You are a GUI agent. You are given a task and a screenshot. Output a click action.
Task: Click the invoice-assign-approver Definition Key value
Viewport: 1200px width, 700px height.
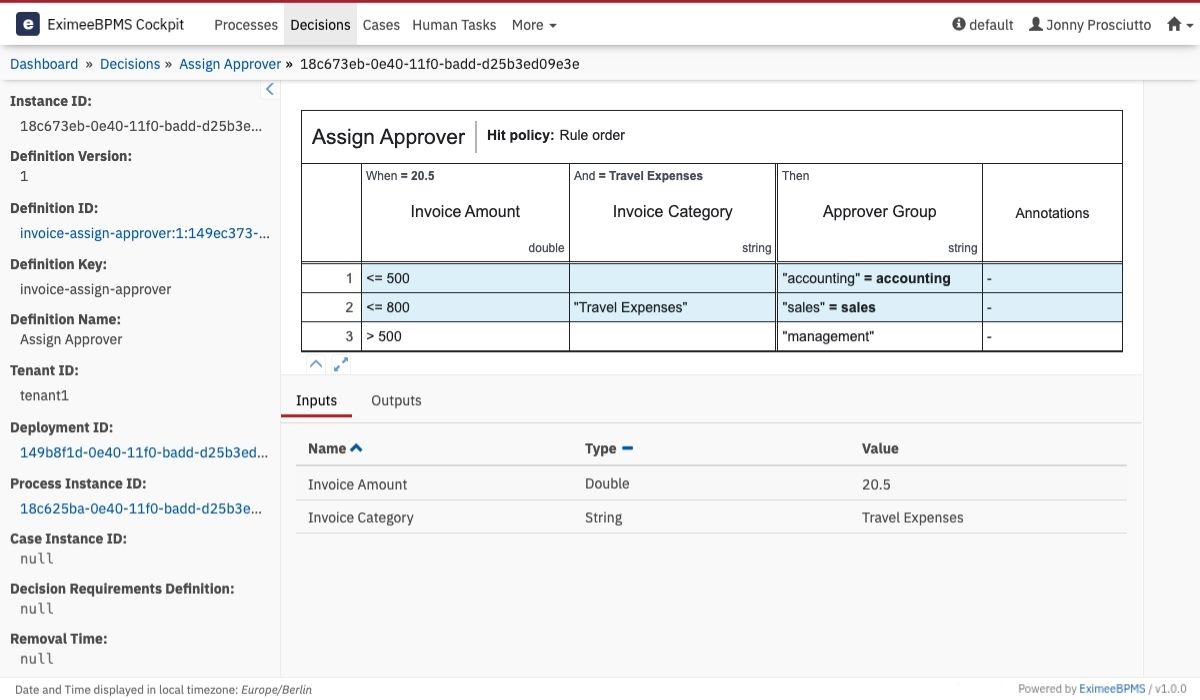pyautogui.click(x=95, y=289)
